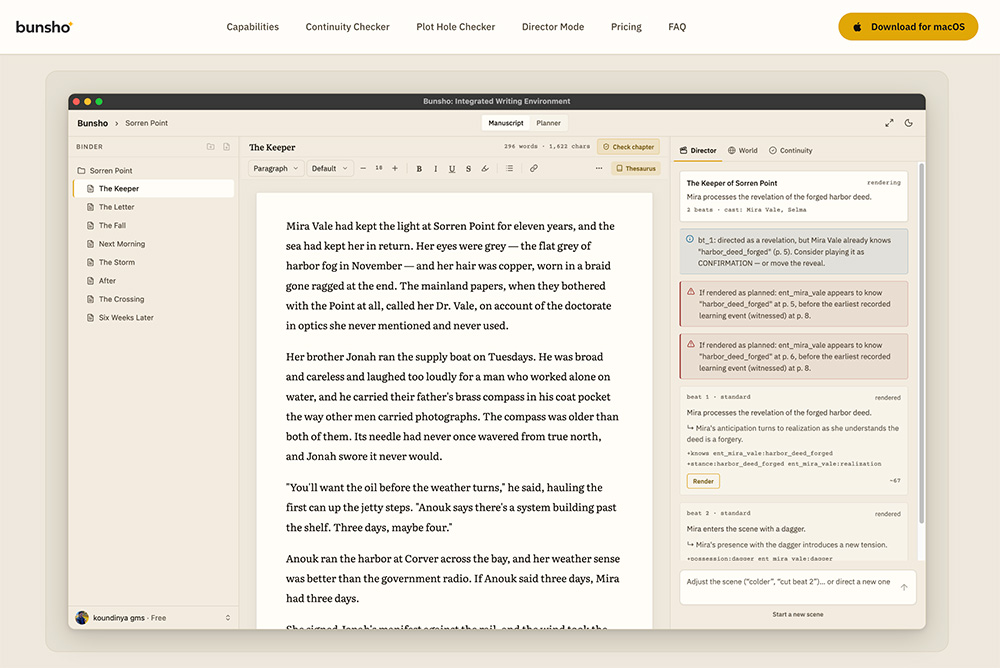Click Sorren Point in the breadcrumb
The height and width of the screenshot is (668, 1000).
tap(146, 123)
